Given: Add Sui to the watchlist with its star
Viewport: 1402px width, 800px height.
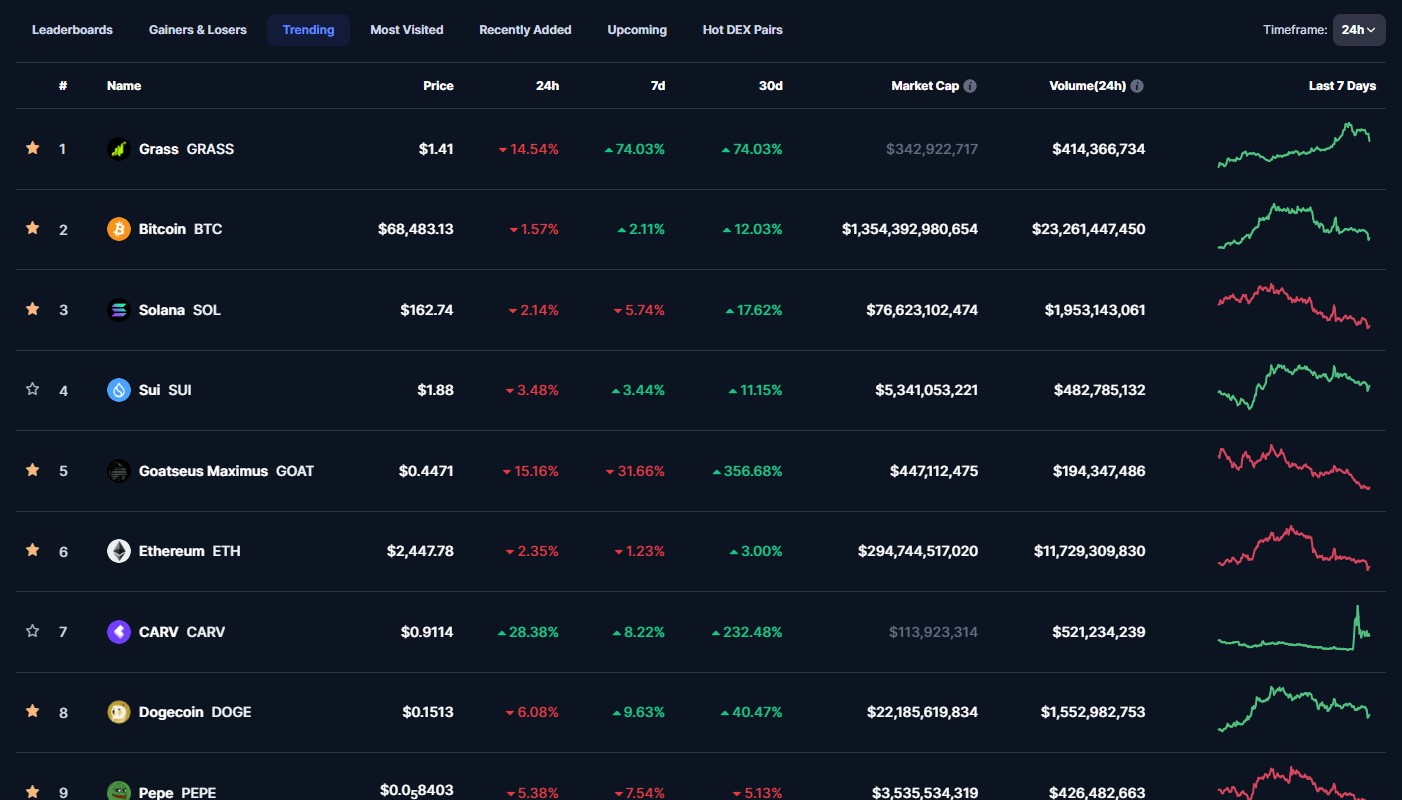Looking at the screenshot, I should [x=32, y=389].
